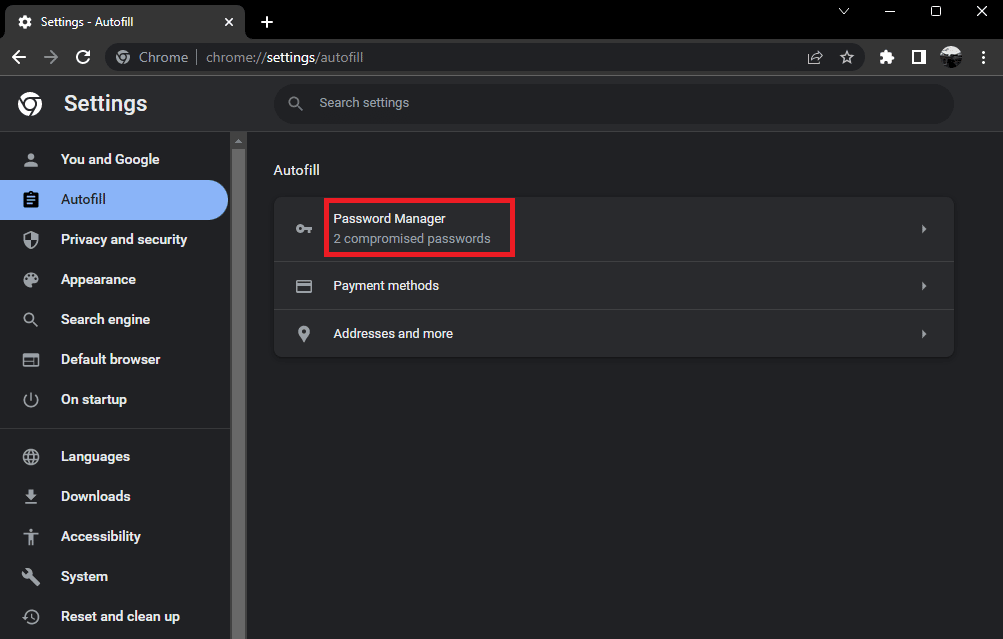
Task: Click the Chrome site info icon
Action: 123,58
